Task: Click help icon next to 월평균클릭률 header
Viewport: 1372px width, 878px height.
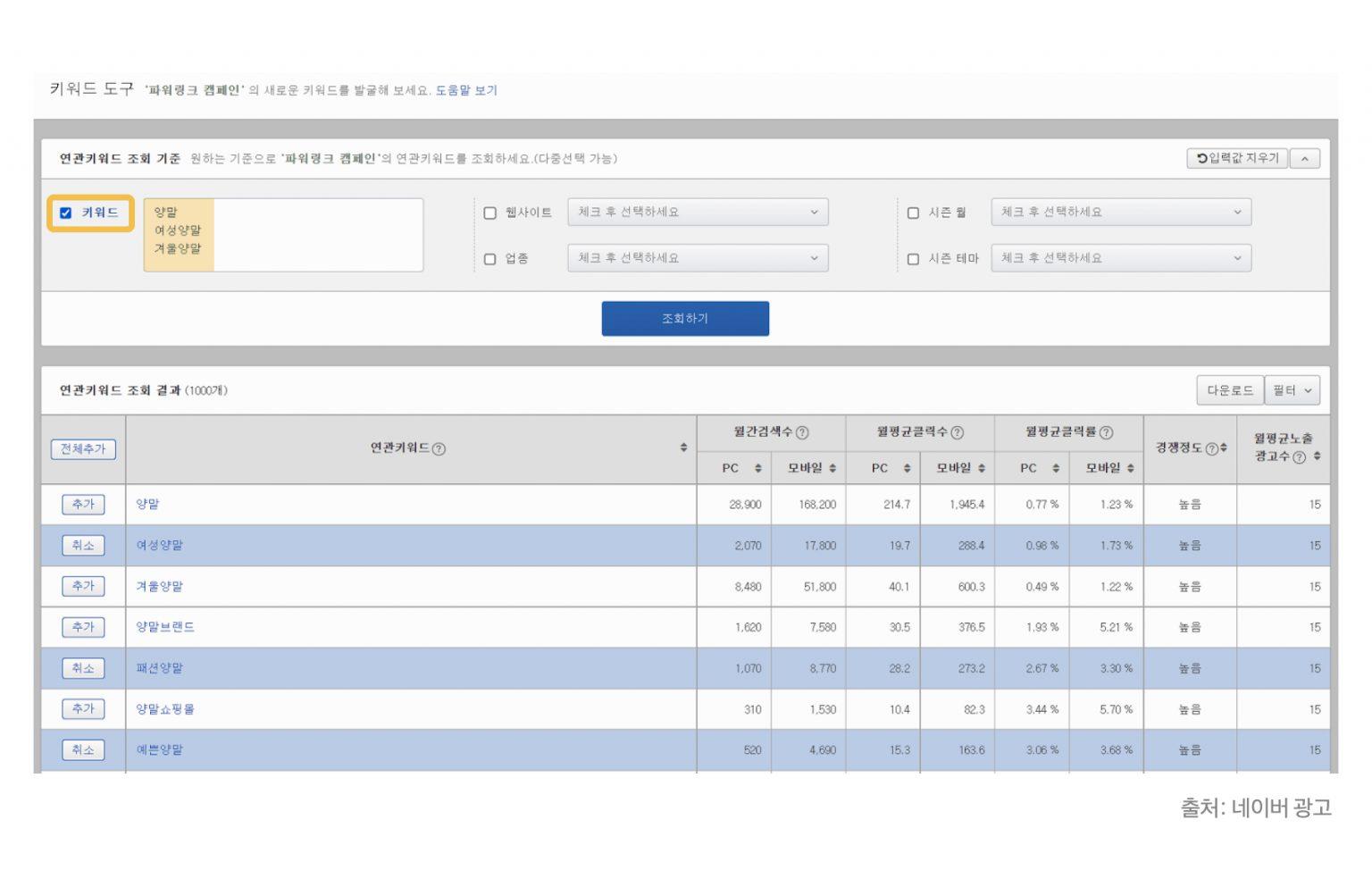Action: 1106,433
